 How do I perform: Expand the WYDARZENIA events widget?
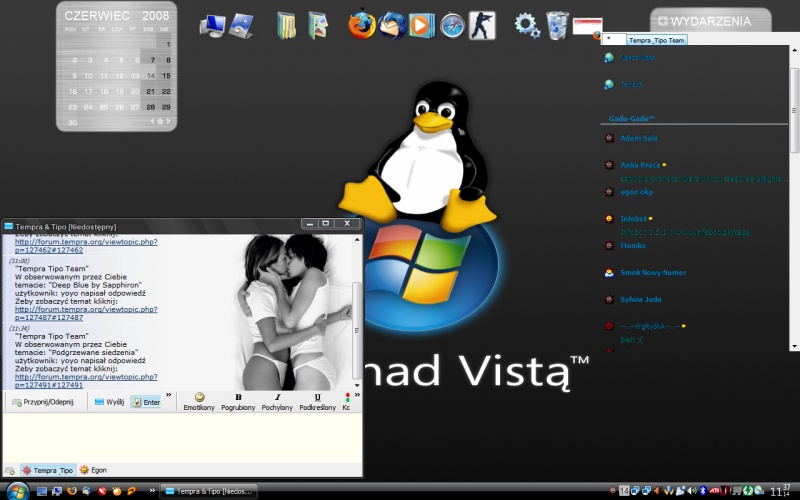click(662, 21)
